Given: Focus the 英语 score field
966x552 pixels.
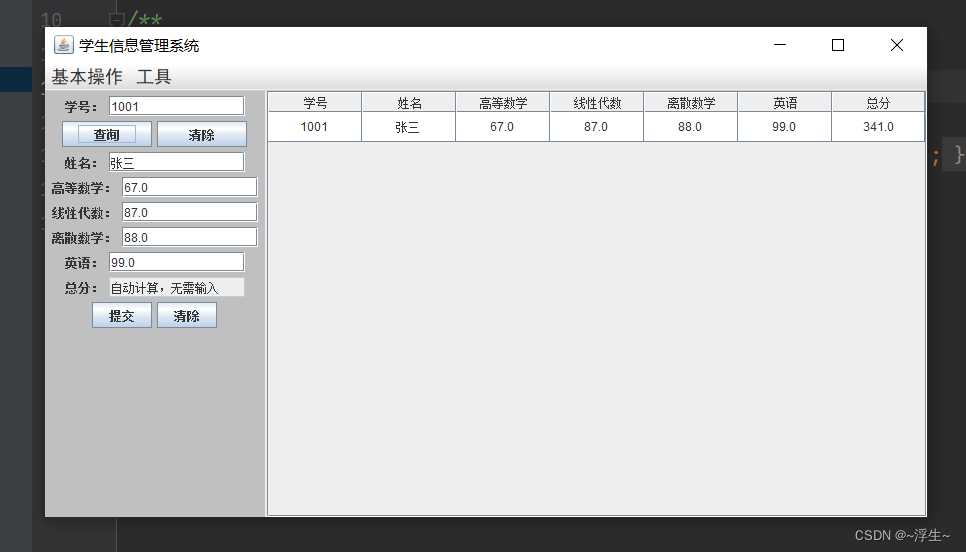Looking at the screenshot, I should pyautogui.click(x=177, y=262).
